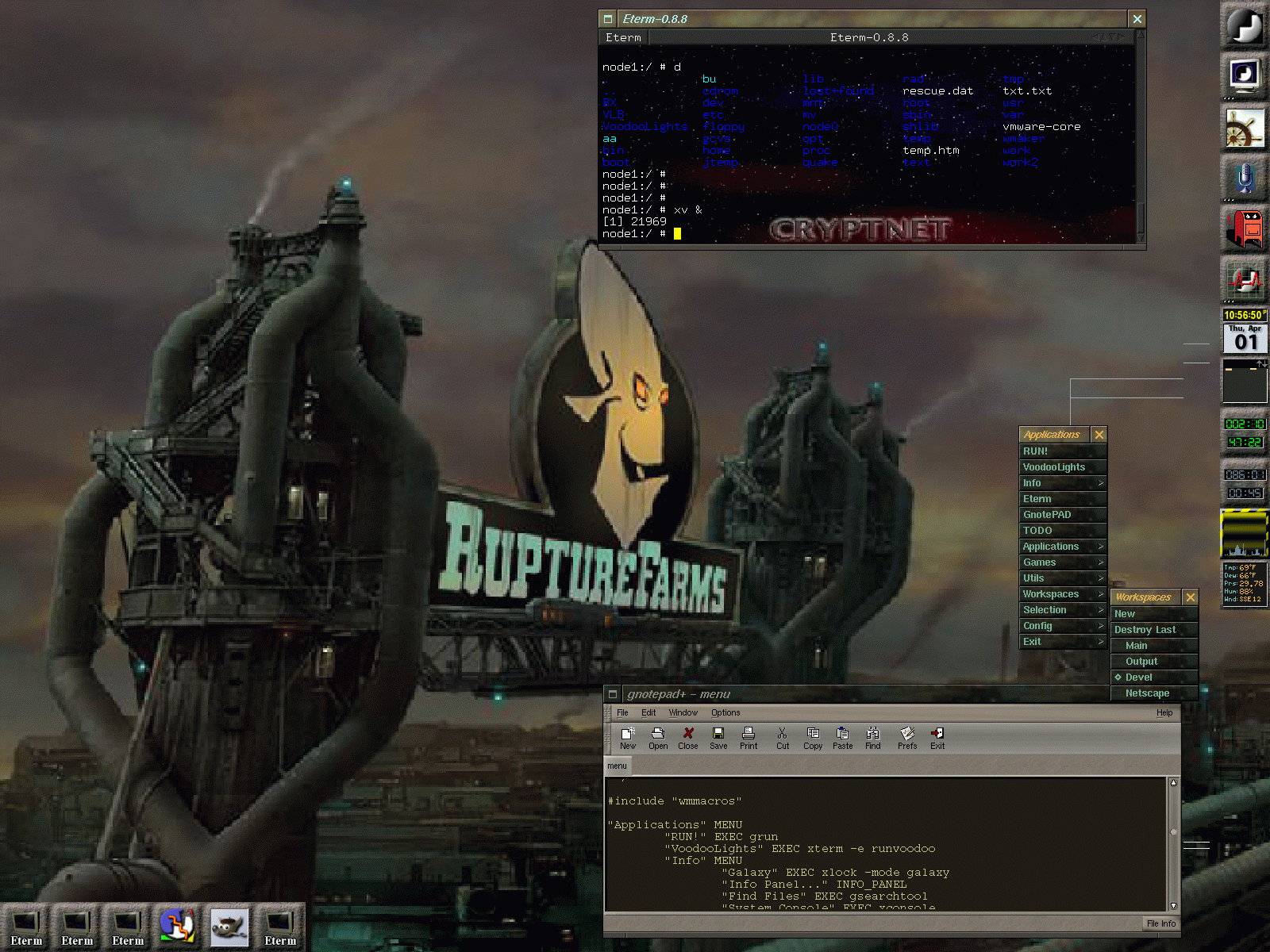Click the Exit icon in gnotepad+ toolbar
Image resolution: width=1270 pixels, height=952 pixels.
937,738
